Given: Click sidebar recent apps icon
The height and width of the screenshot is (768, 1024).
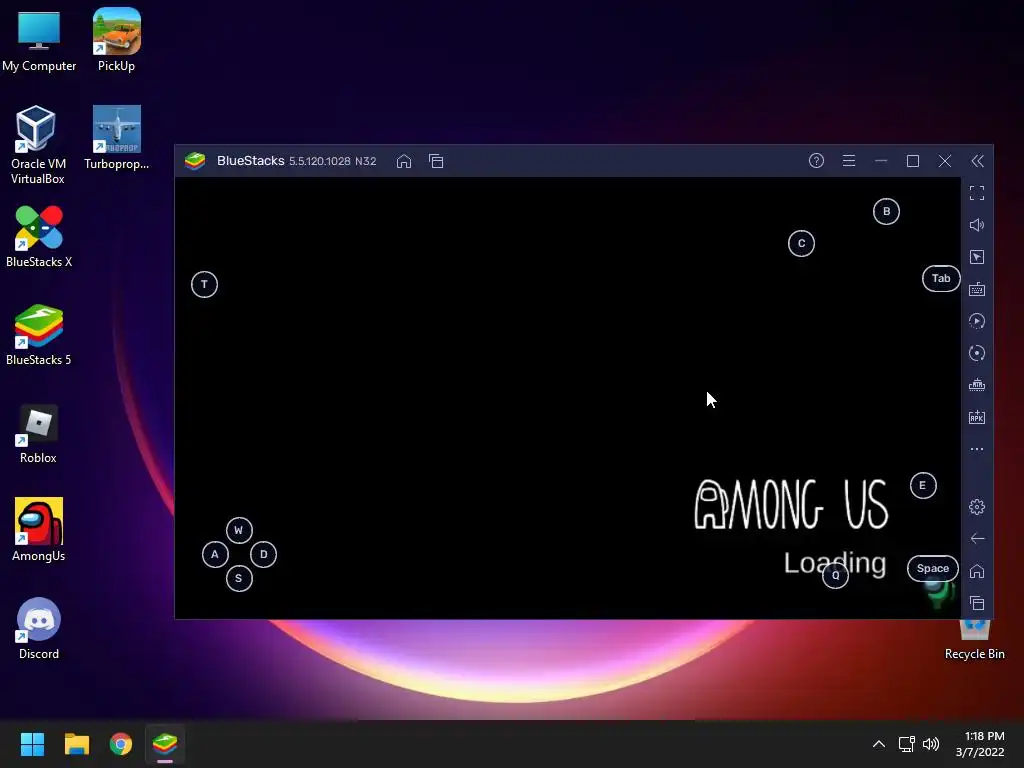Looking at the screenshot, I should tap(976, 603).
